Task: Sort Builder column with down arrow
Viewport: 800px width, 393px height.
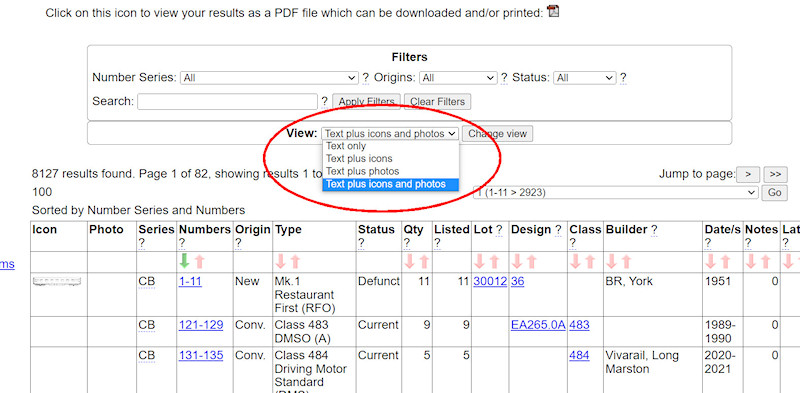Action: [611, 262]
